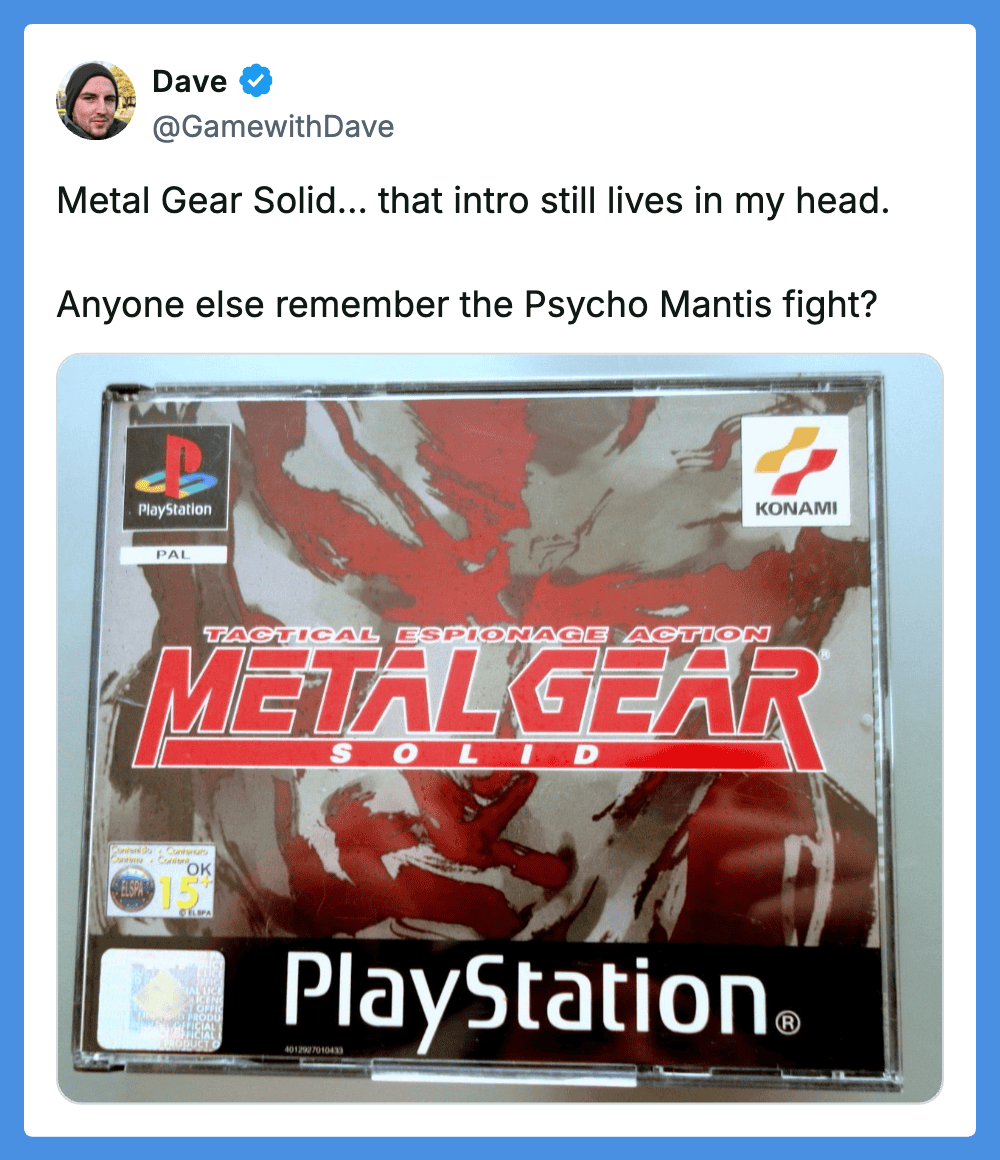This screenshot has width=1000, height=1160.
Task: Click the barcode number under PlayStation
Action: (x=313, y=1050)
